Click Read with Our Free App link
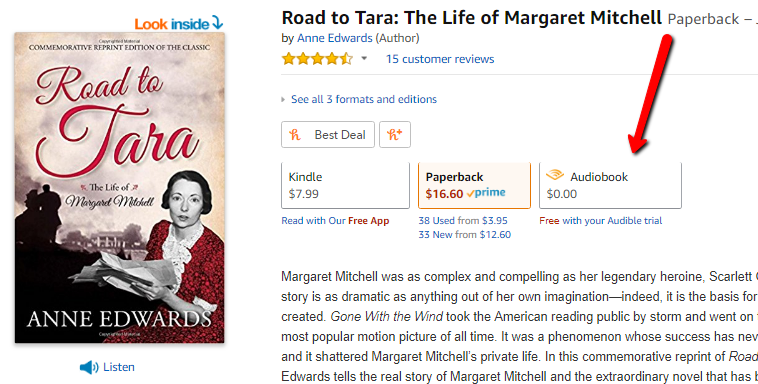The width and height of the screenshot is (758, 384). click(335, 221)
